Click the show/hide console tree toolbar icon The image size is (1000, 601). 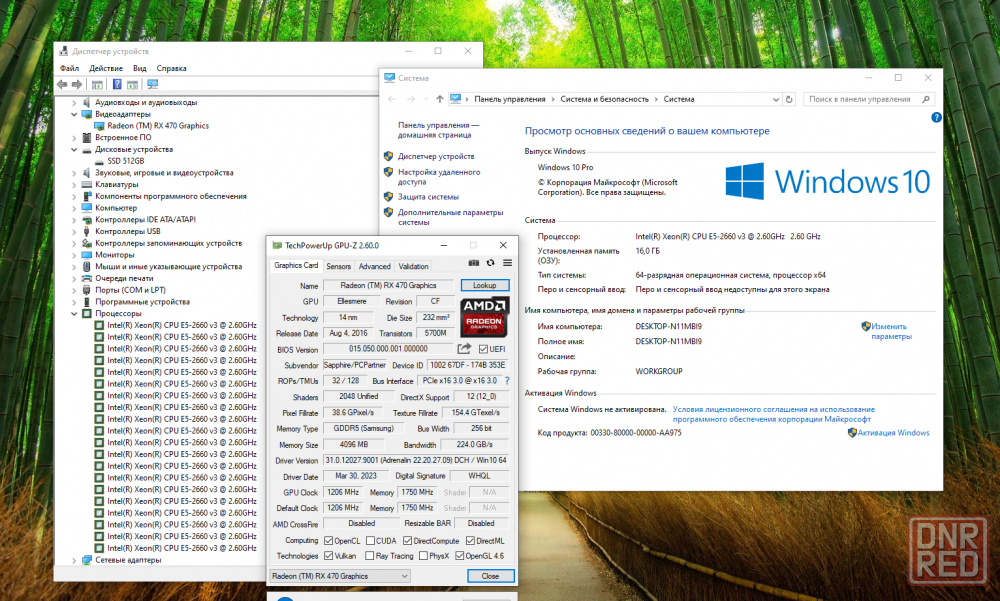click(97, 84)
